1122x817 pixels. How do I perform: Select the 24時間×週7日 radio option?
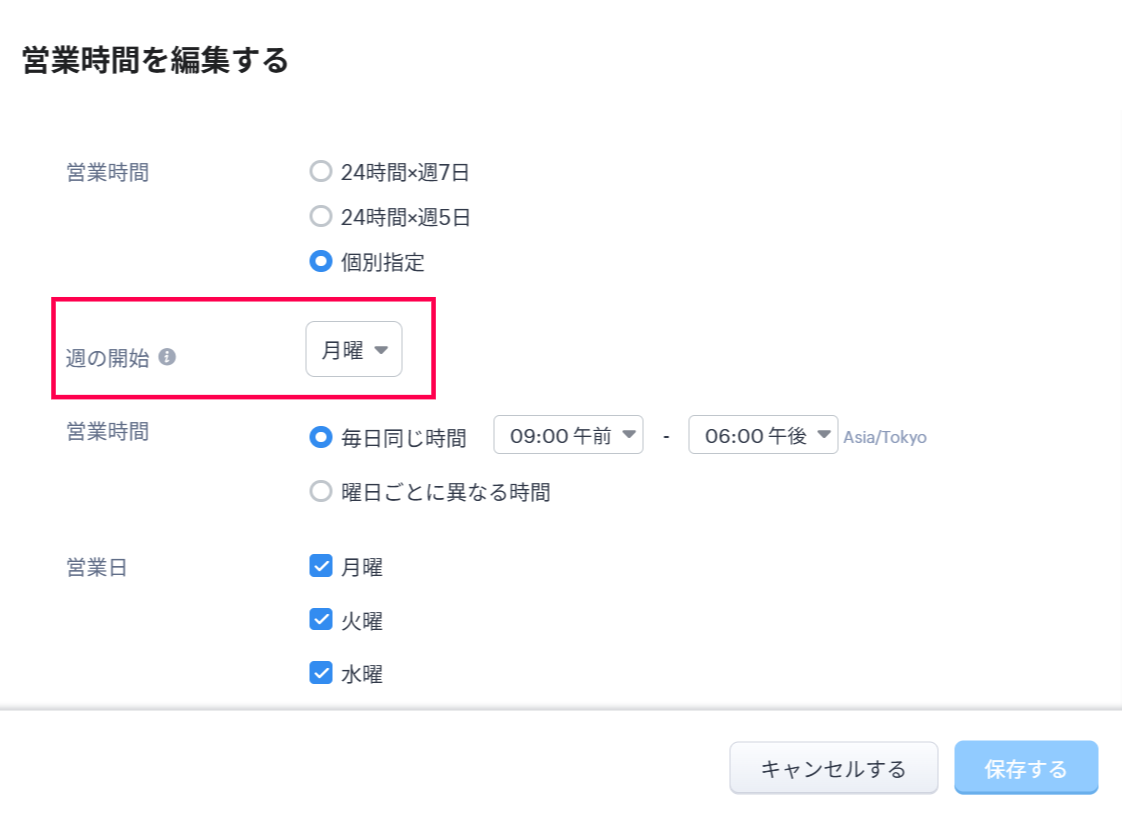coord(320,172)
